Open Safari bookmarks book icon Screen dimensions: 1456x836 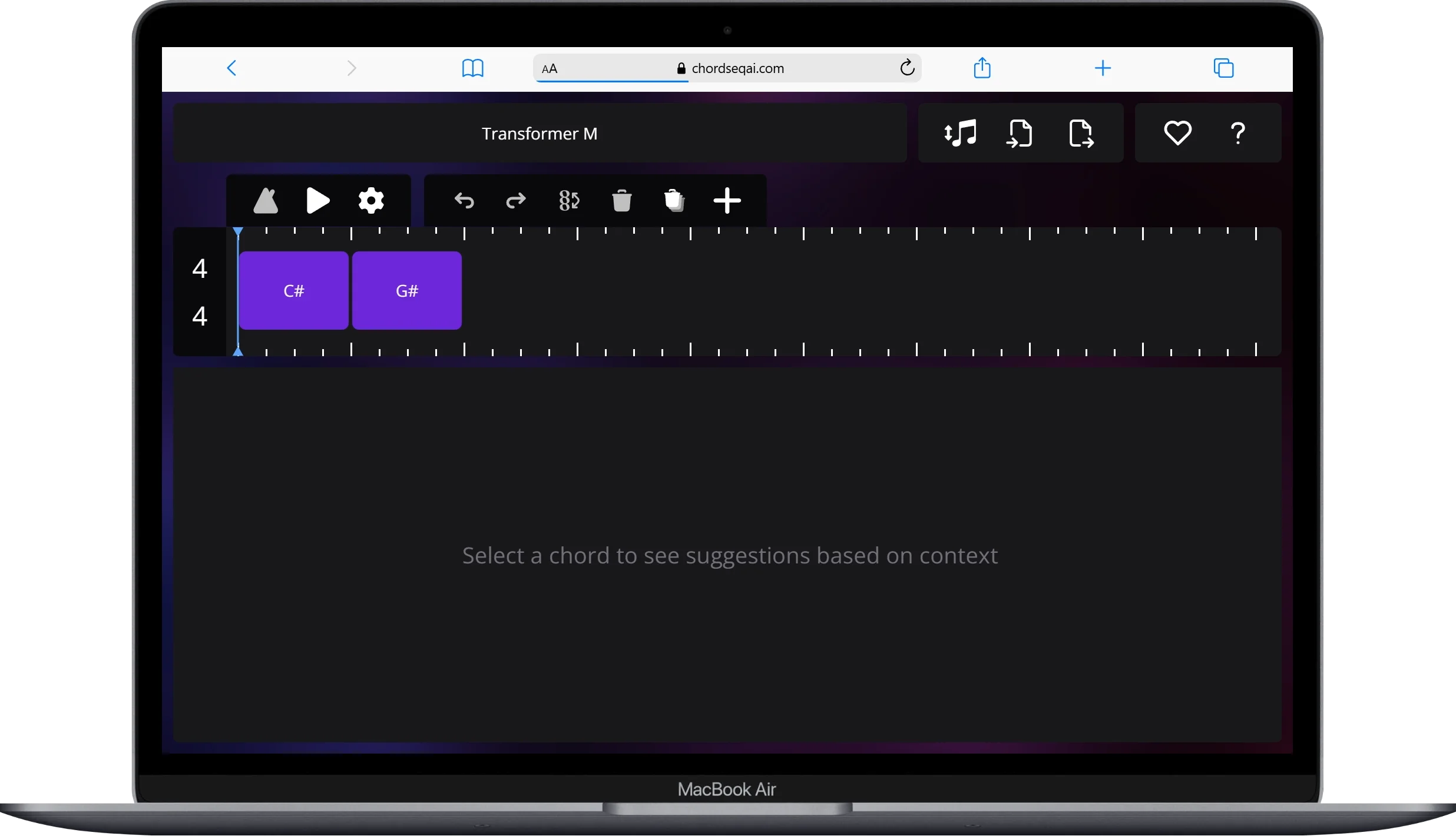pos(472,68)
